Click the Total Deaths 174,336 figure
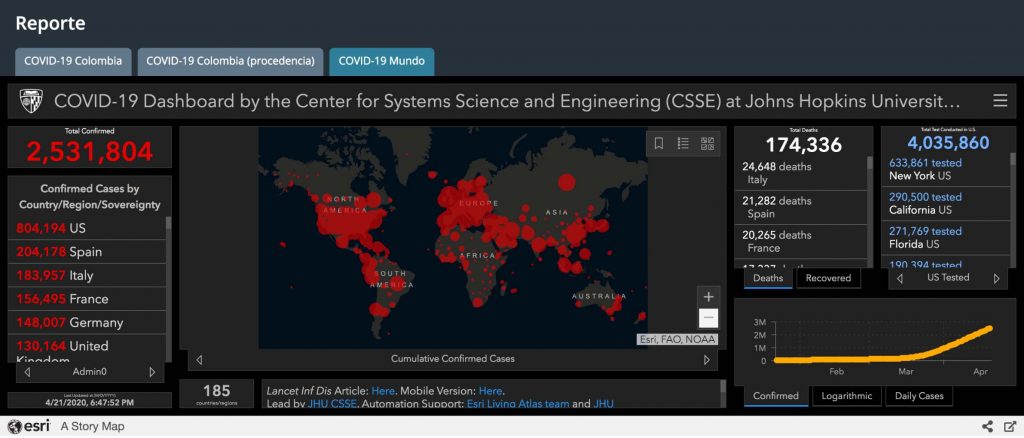Viewport: 1024px width, 438px height. point(803,144)
